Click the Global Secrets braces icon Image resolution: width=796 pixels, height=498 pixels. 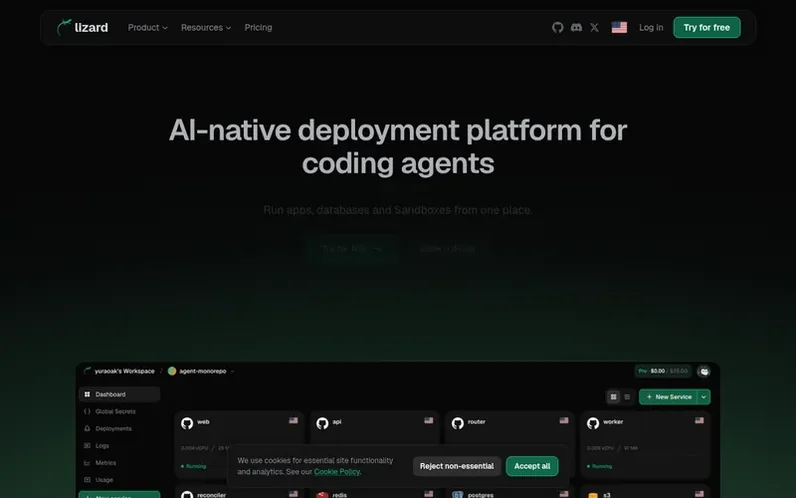click(87, 412)
